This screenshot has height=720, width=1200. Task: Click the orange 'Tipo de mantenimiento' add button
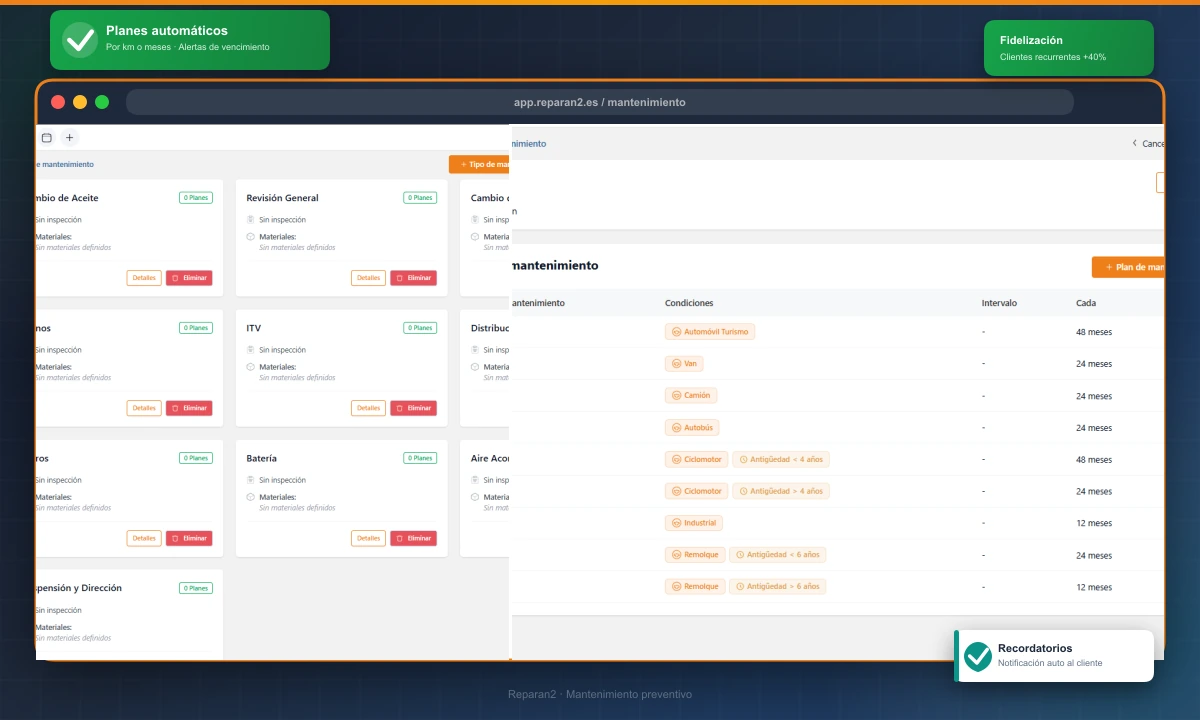(x=482, y=164)
